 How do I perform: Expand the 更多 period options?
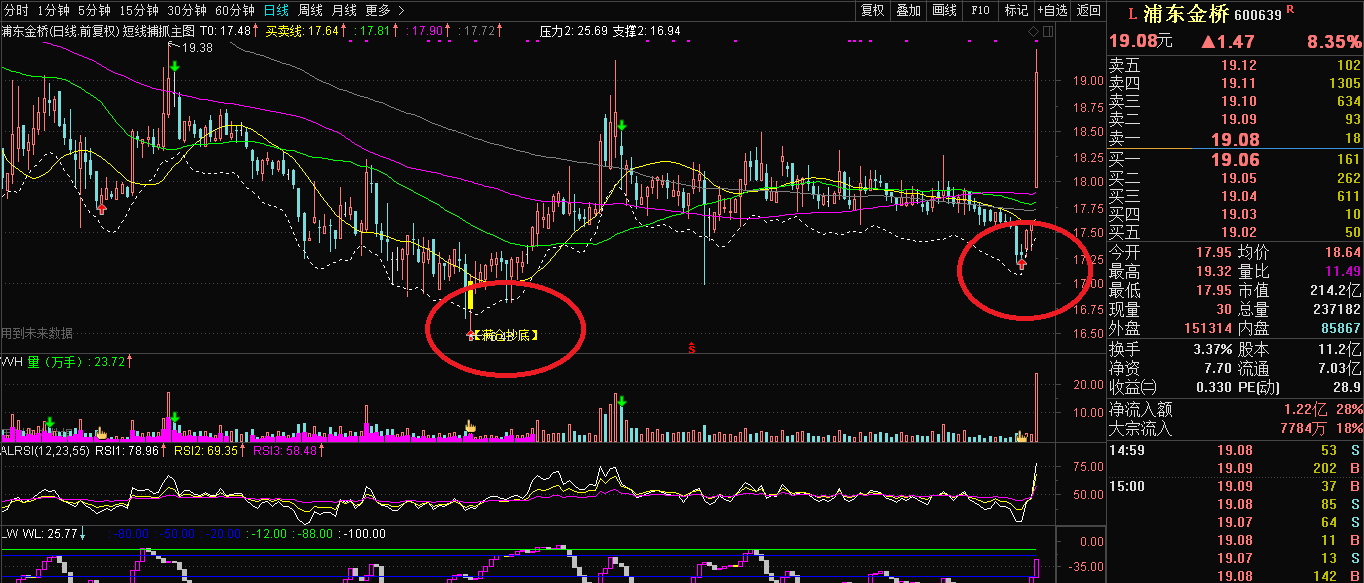point(385,11)
